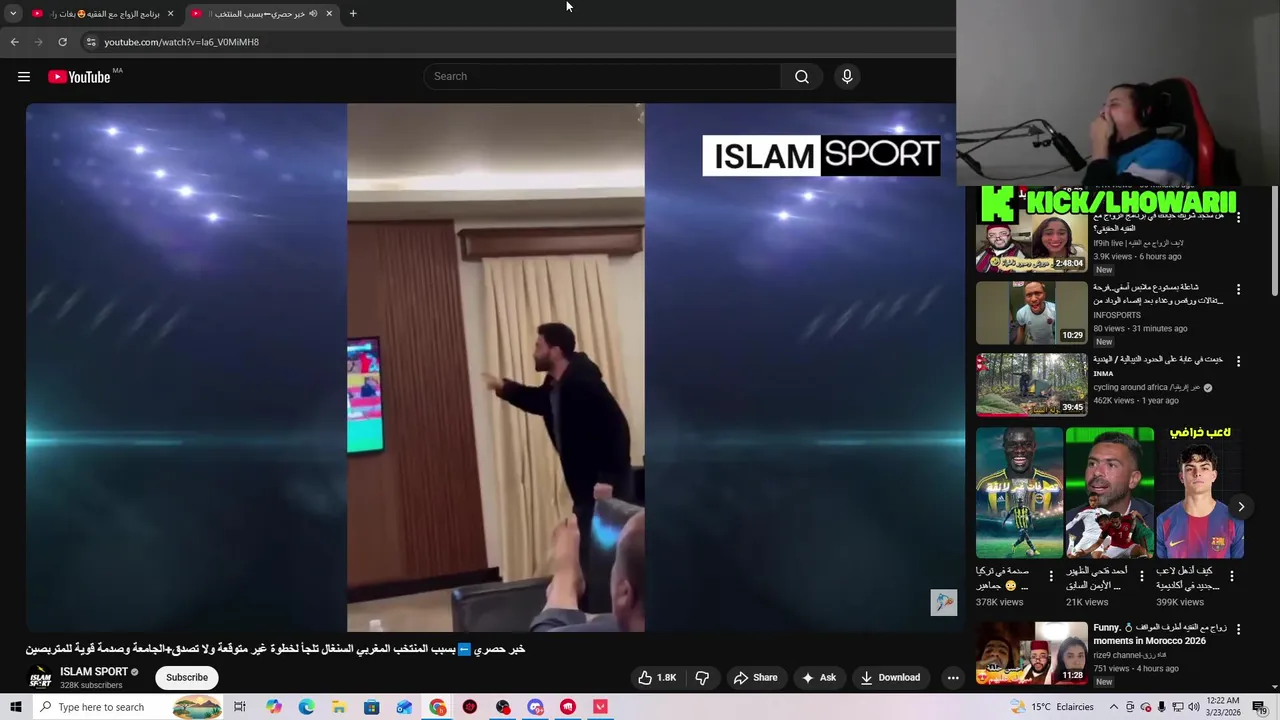The image size is (1280, 720).
Task: Switch to the first YouTube browser tab
Action: tap(103, 14)
